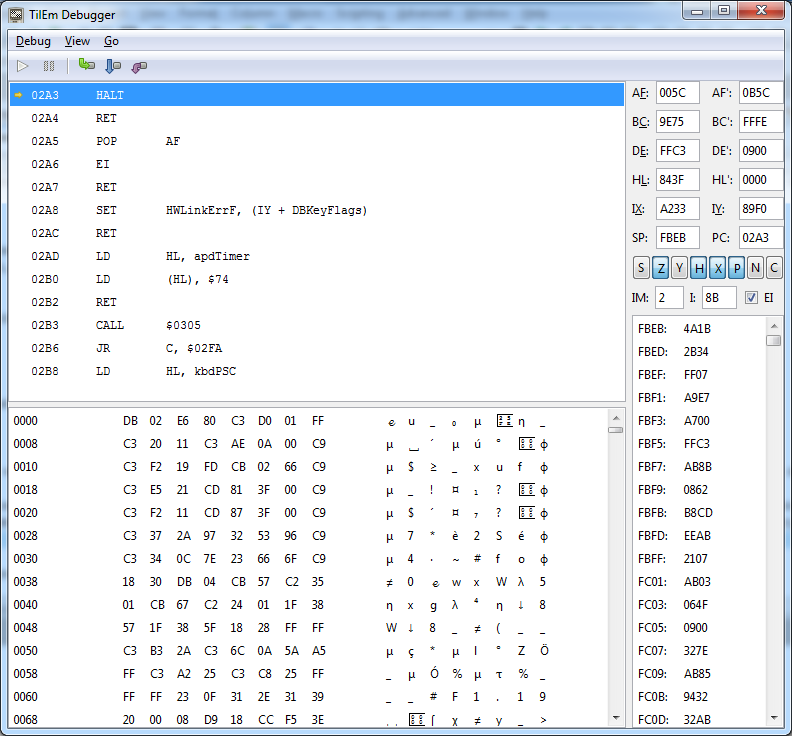Toggle the Z flag button
Screen dimensions: 792x736
tap(660, 267)
